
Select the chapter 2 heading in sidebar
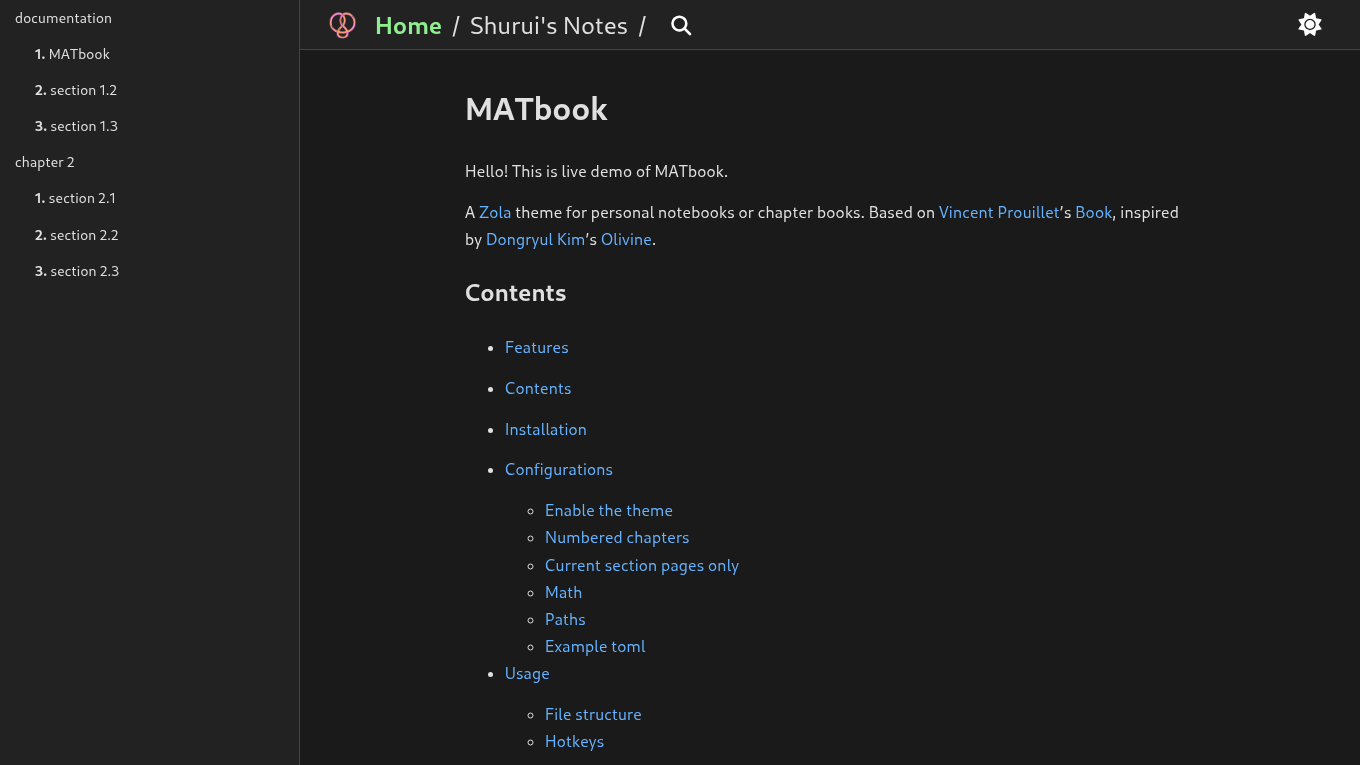(x=44, y=162)
